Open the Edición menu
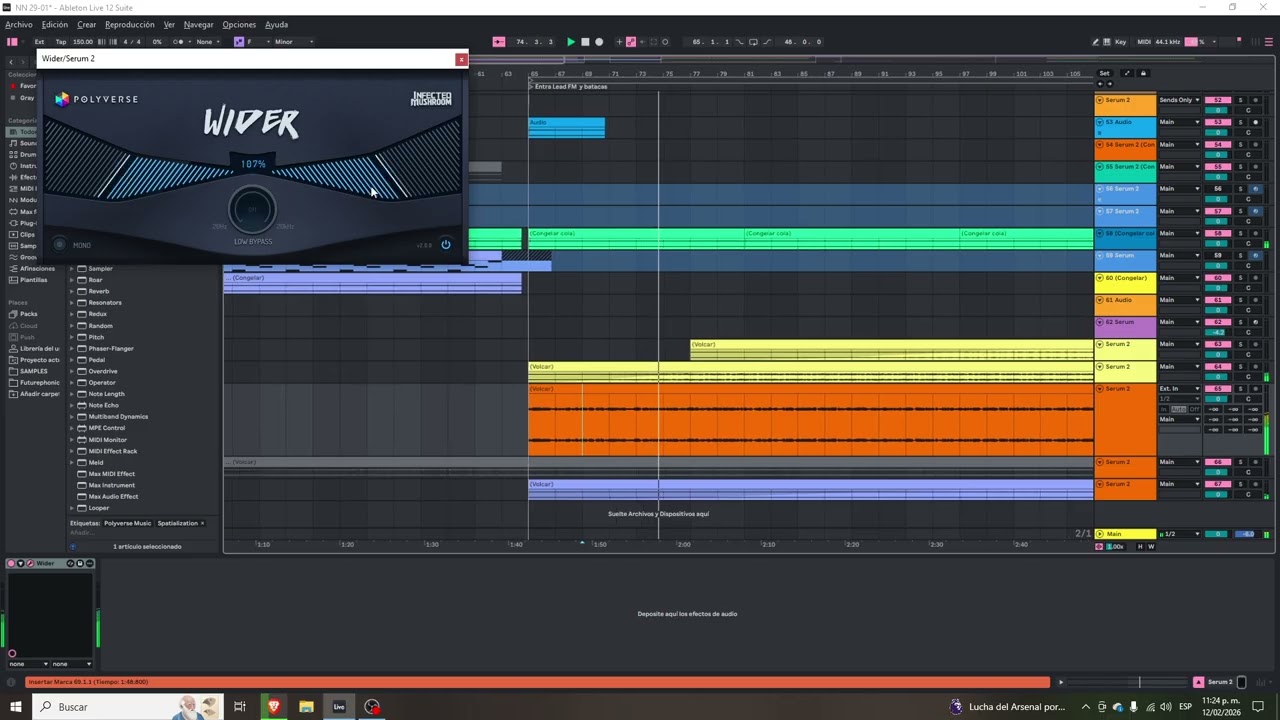 tap(55, 25)
